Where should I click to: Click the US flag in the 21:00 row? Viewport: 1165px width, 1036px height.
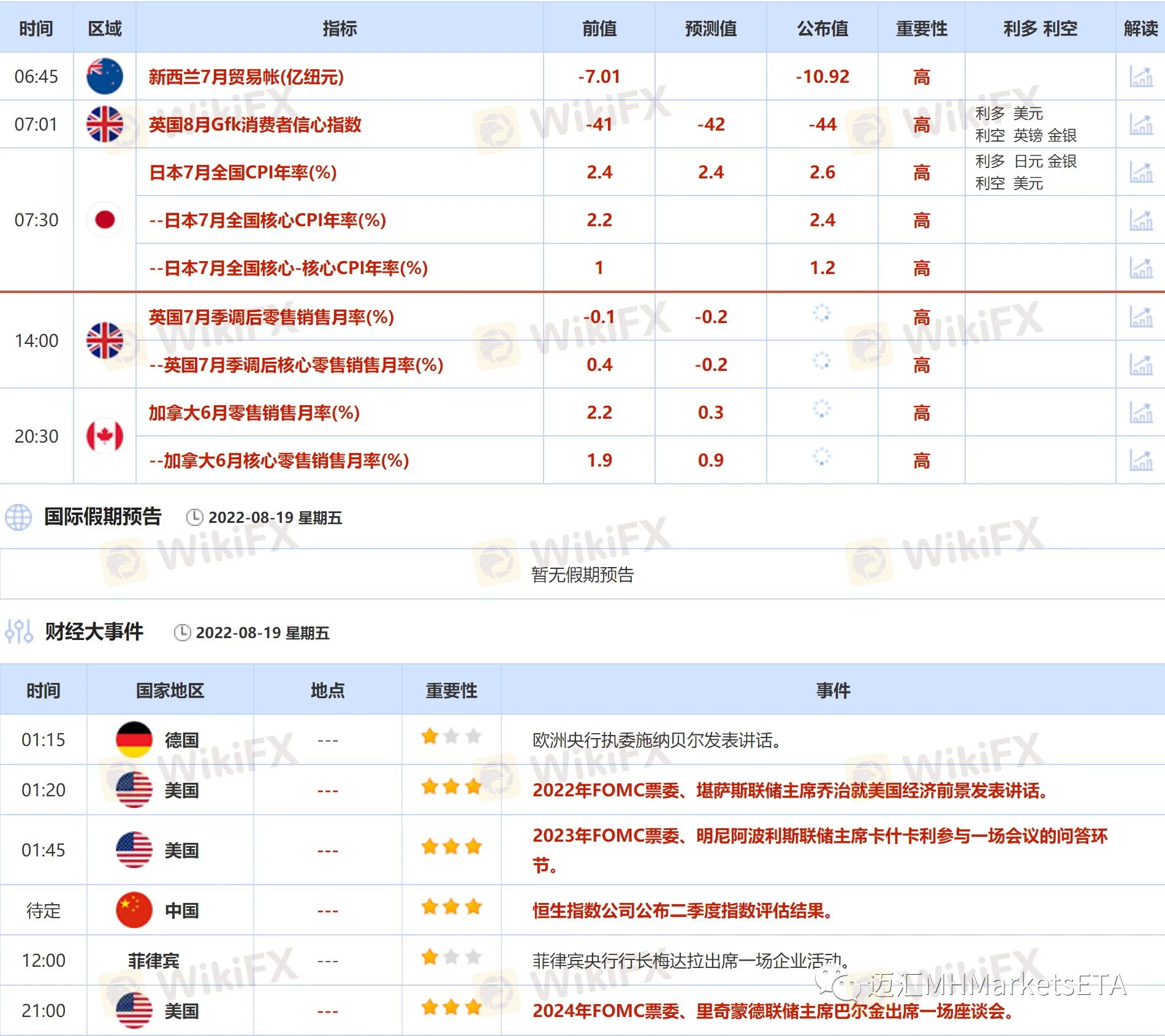point(134,1010)
